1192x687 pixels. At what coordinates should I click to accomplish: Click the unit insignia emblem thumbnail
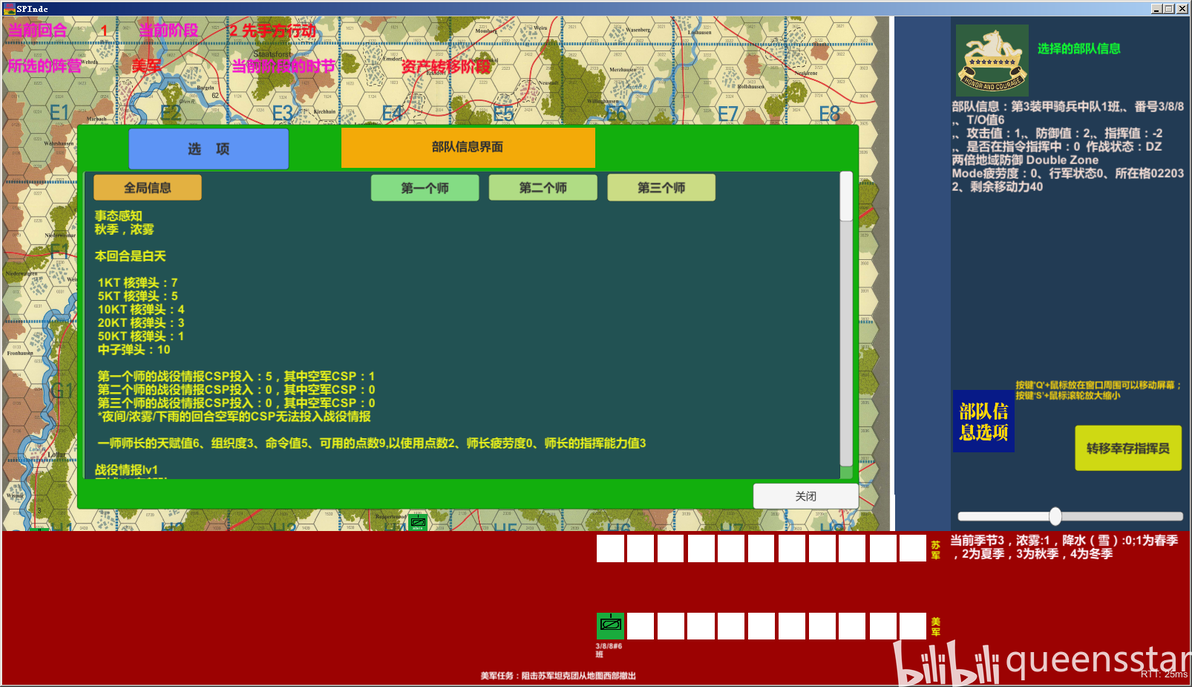tap(992, 60)
